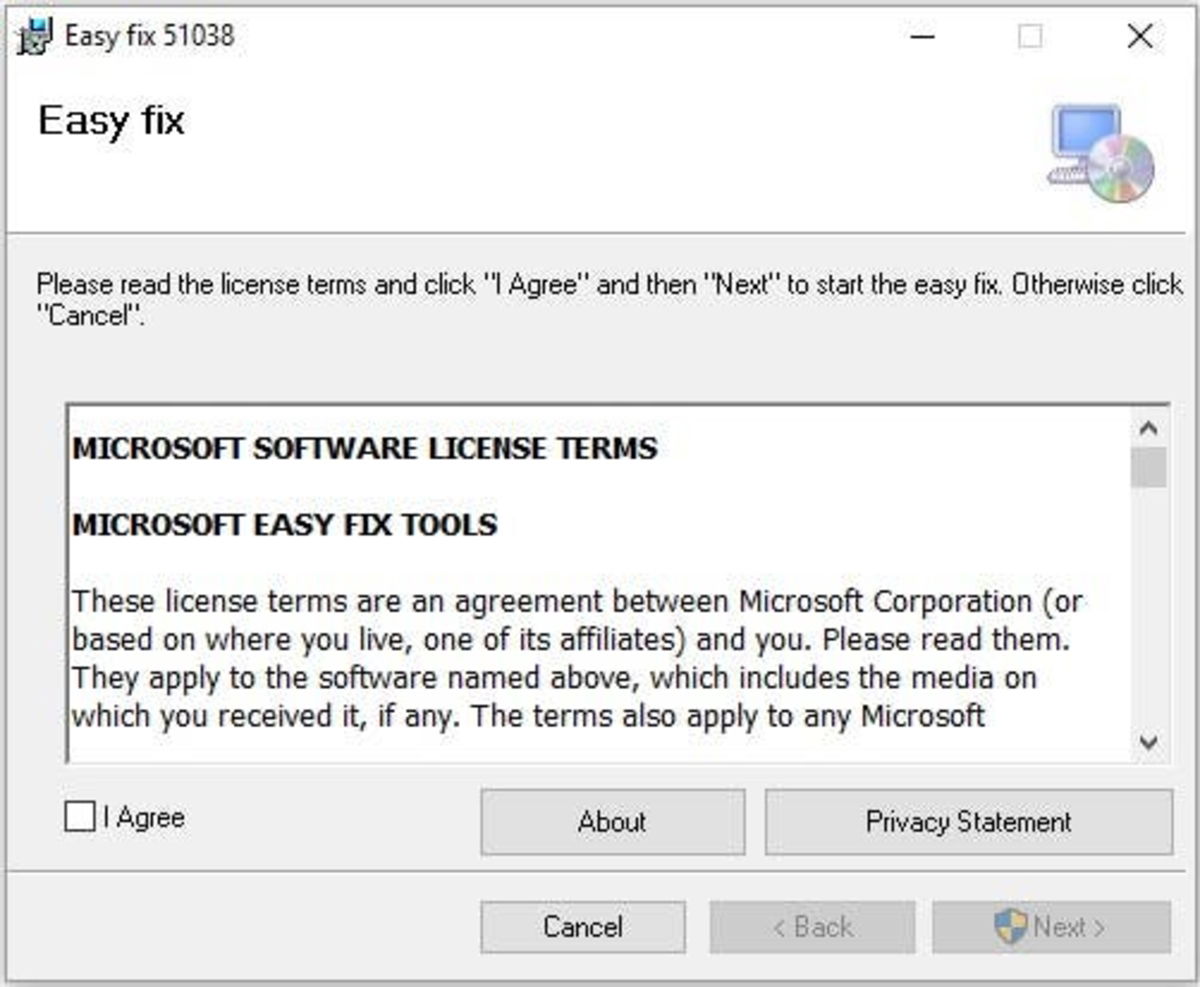Open the About dialog
1200x987 pixels.
(612, 822)
